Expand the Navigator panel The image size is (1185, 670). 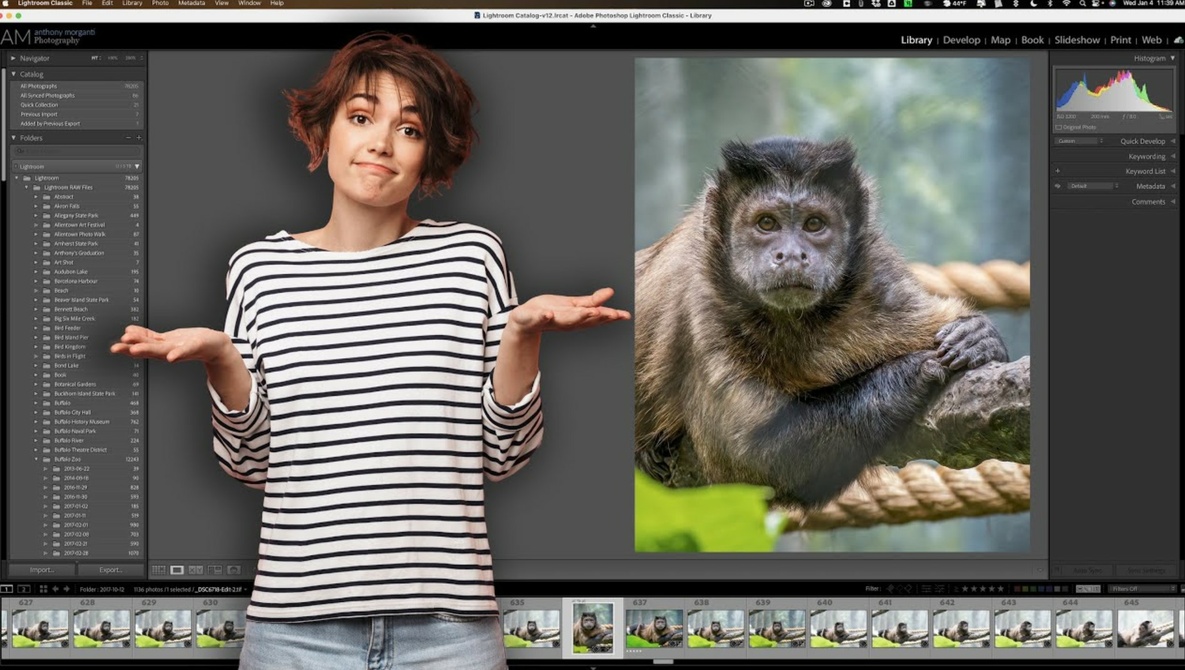(13, 58)
